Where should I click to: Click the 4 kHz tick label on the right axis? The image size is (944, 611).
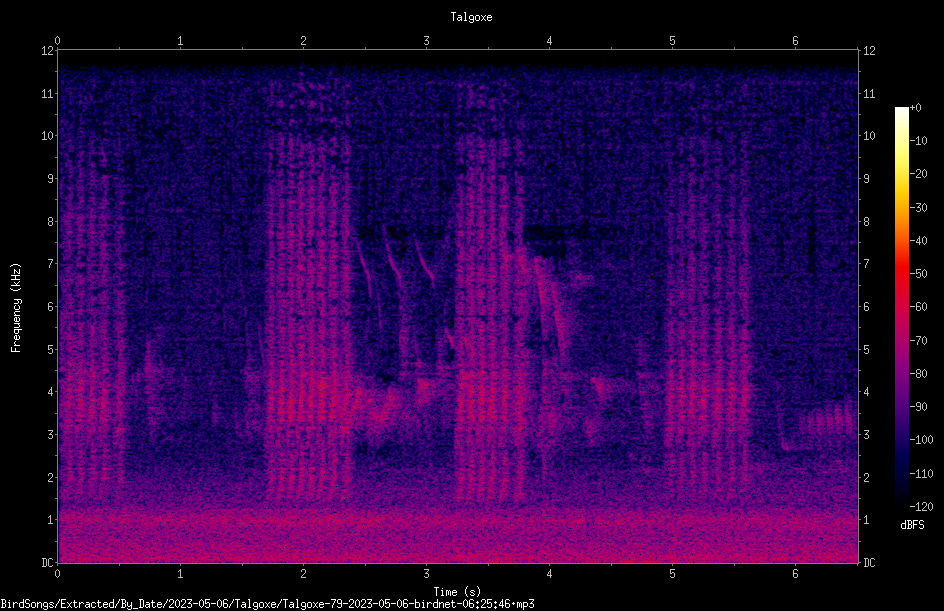[x=866, y=392]
